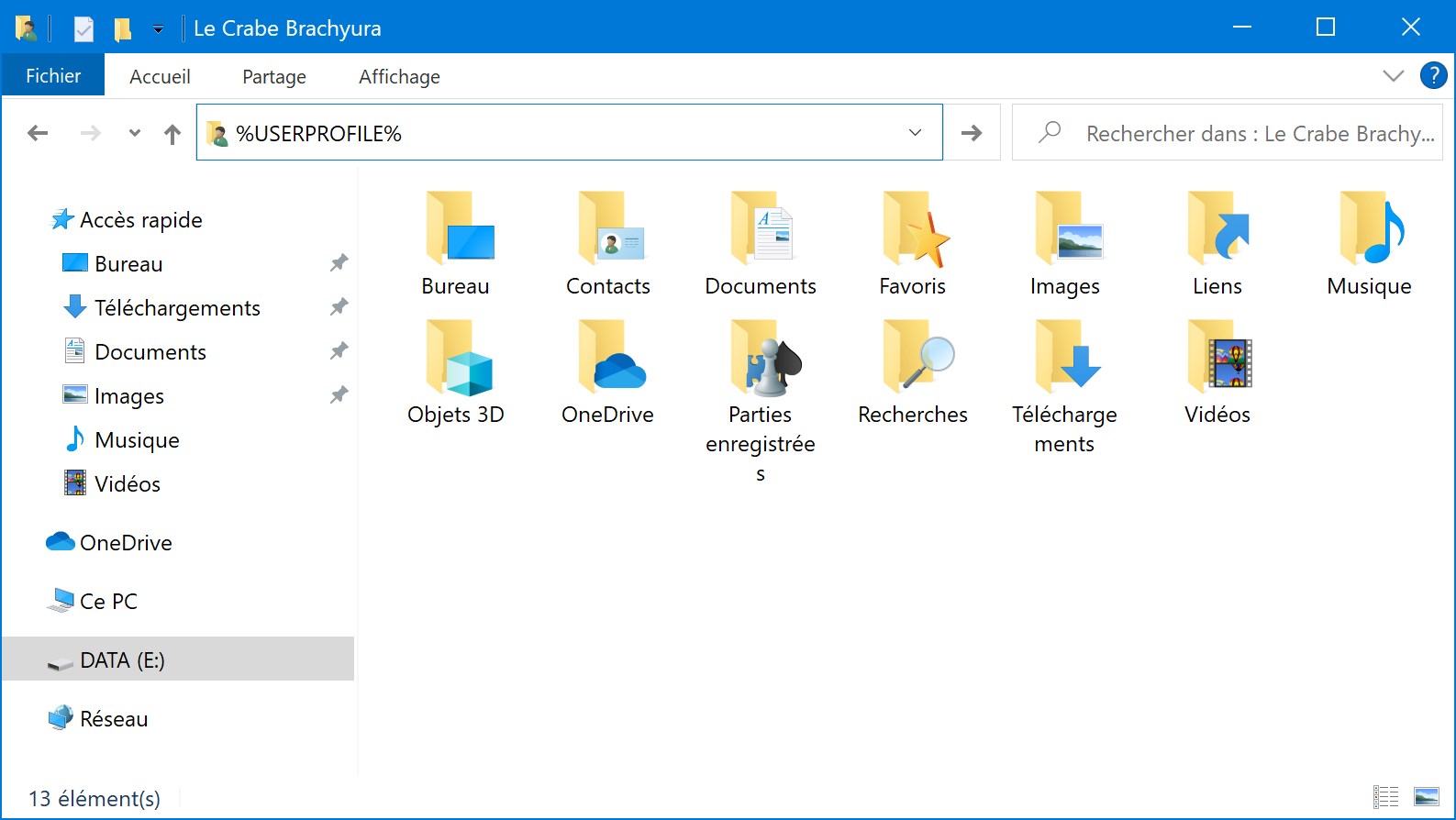This screenshot has width=1456, height=820.
Task: Click the search magnifier icon
Action: click(1049, 133)
